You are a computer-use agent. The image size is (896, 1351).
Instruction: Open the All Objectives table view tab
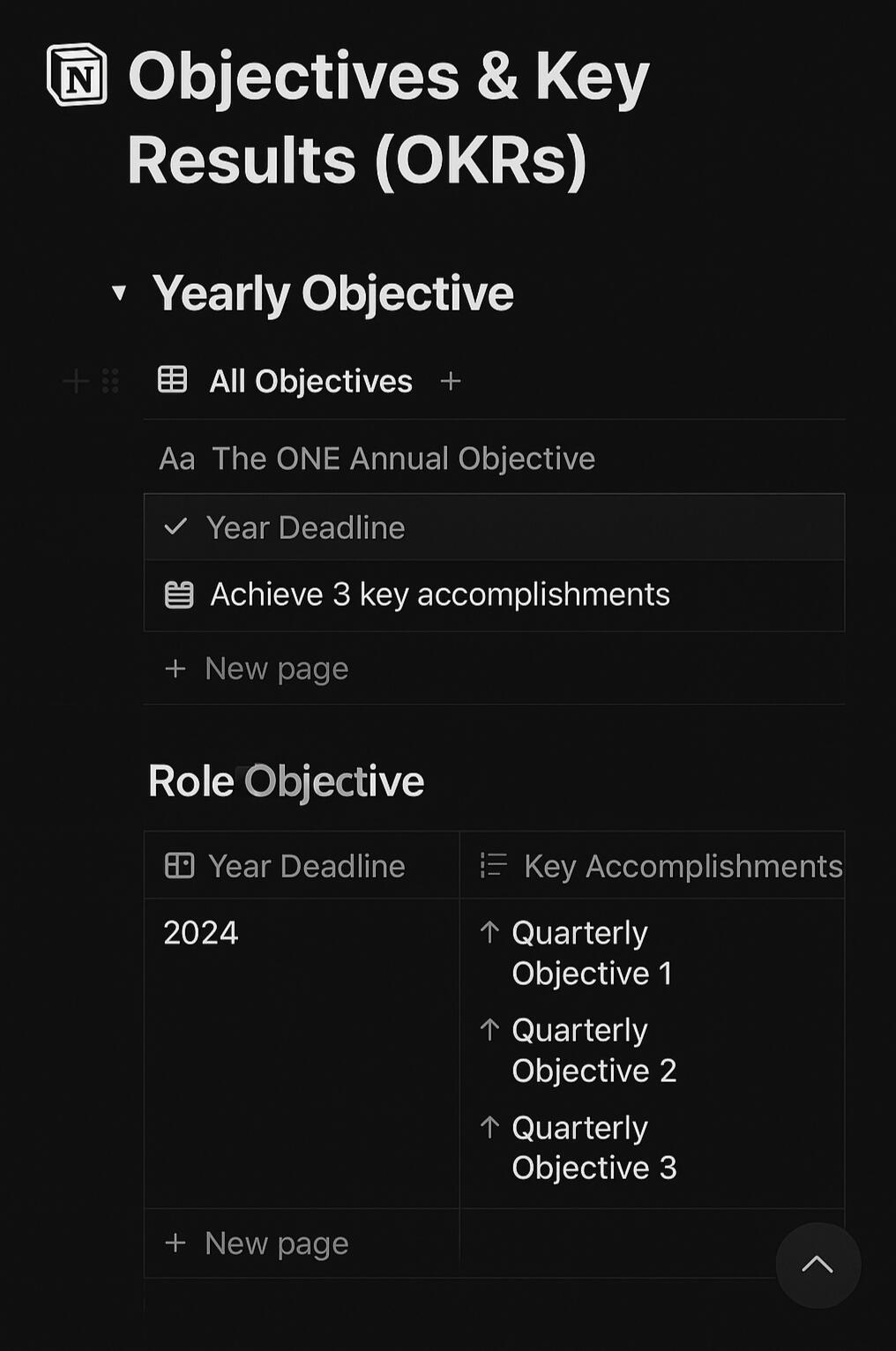pyautogui.click(x=286, y=381)
